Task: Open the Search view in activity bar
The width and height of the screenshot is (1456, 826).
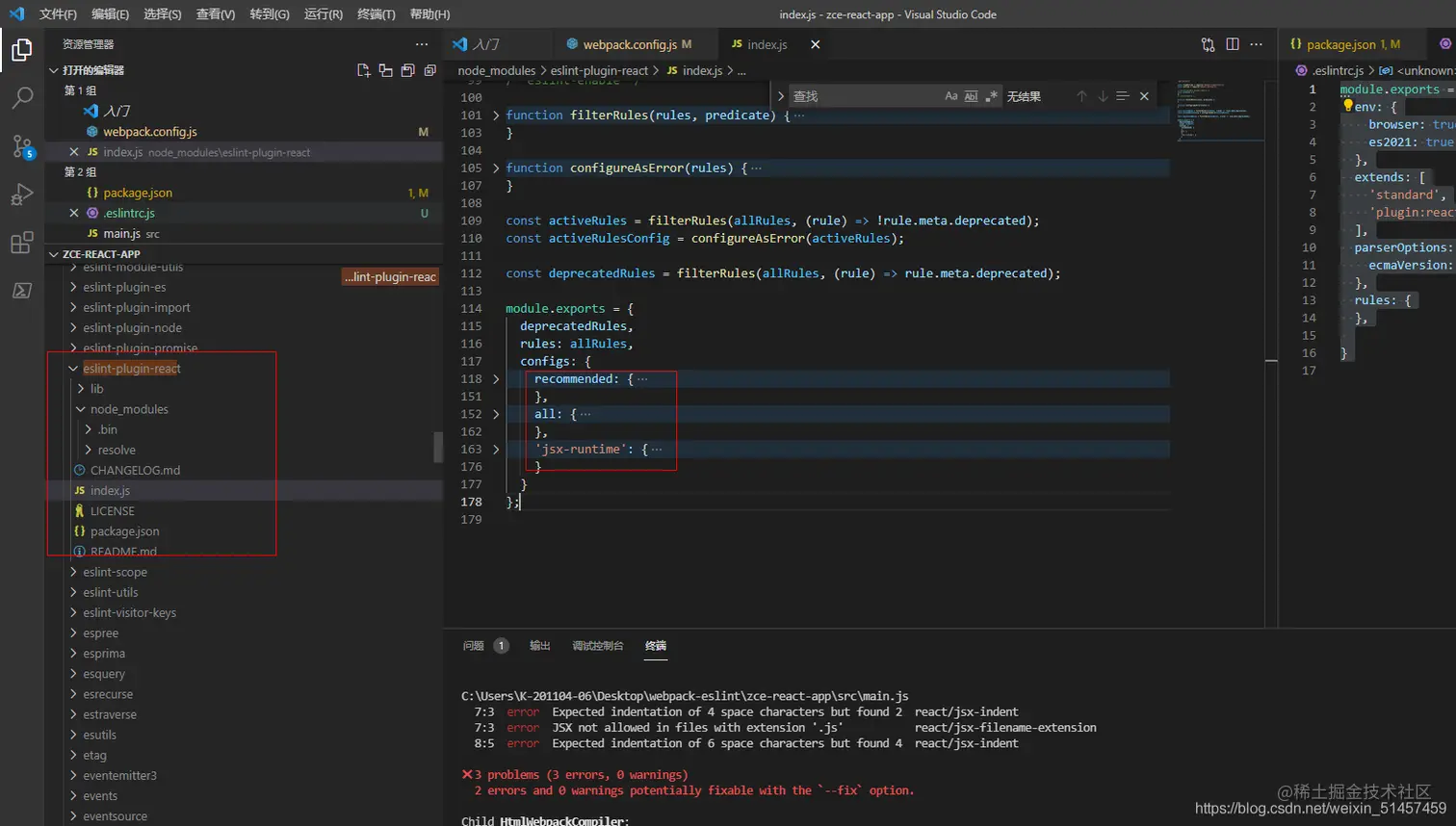Action: pos(21,97)
